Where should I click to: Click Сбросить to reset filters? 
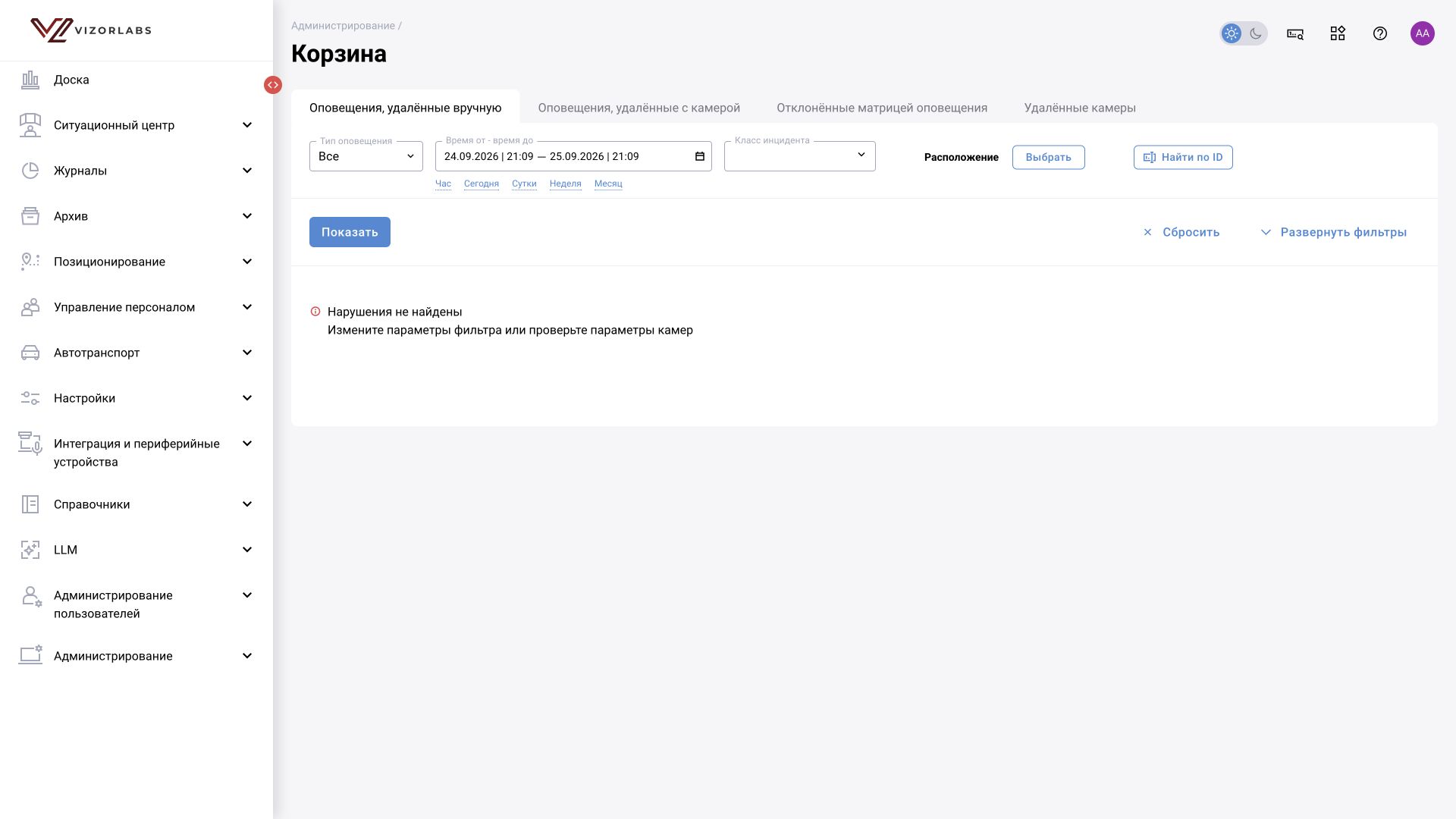1181,232
